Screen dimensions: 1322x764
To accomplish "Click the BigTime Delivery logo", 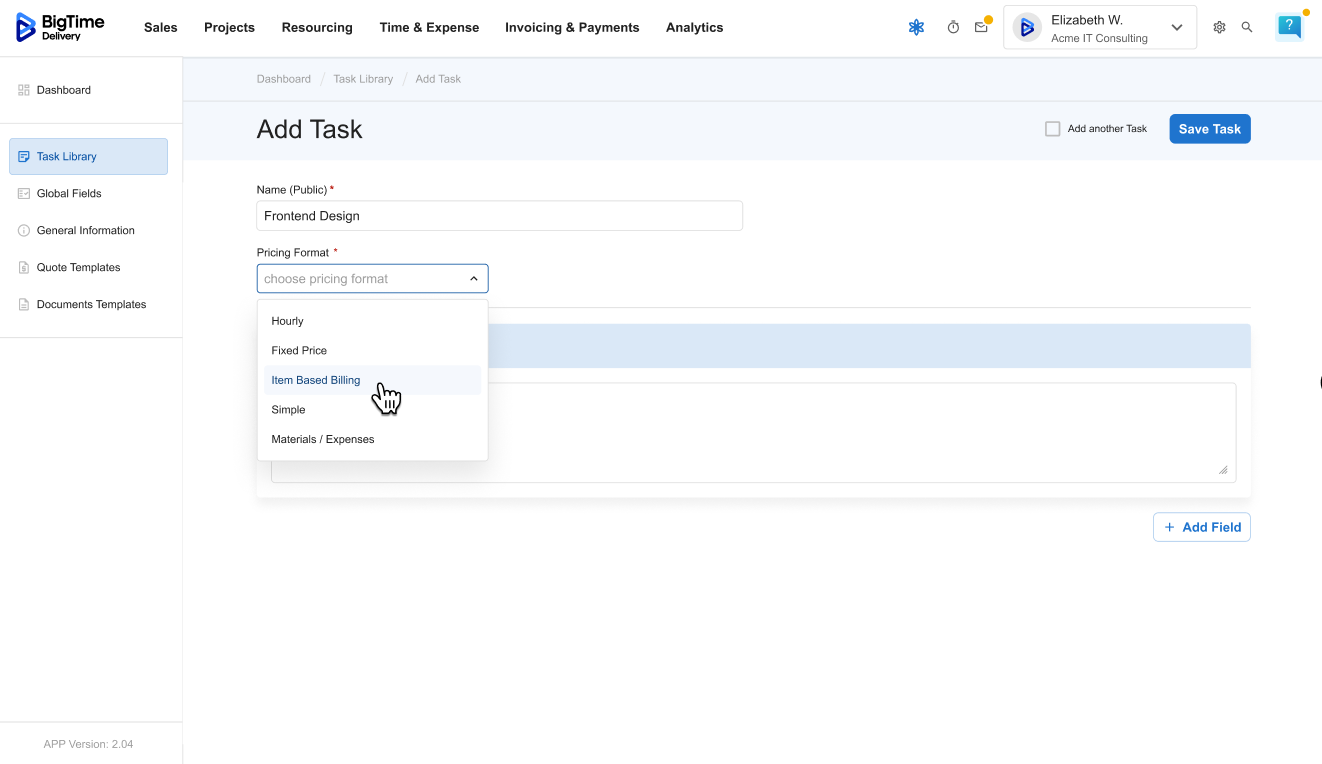I will click(60, 28).
